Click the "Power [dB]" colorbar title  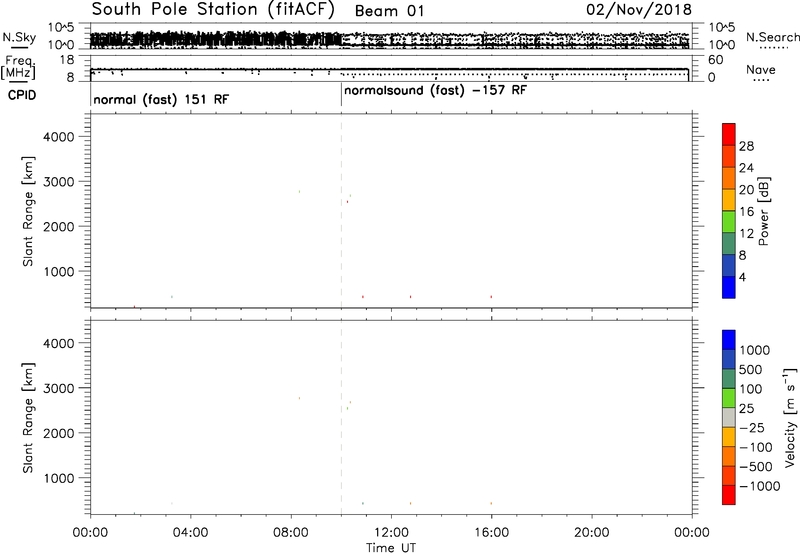[763, 211]
